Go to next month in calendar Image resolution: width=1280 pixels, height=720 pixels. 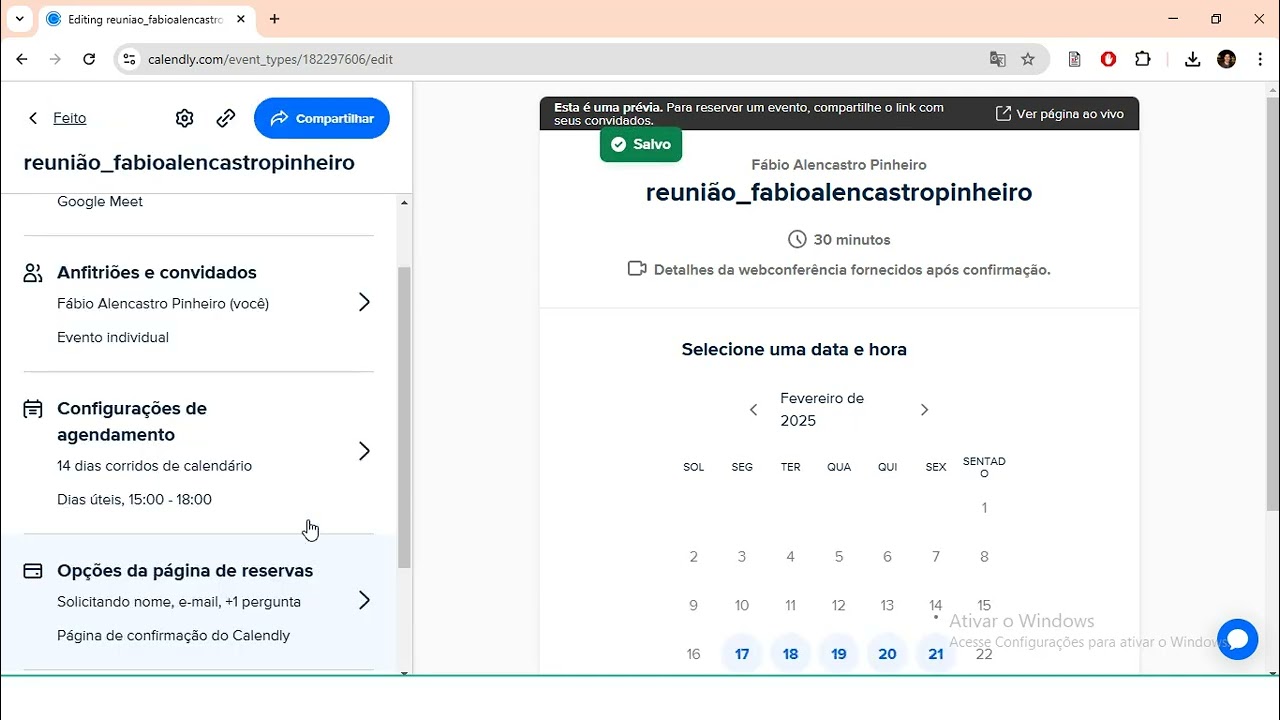pos(924,410)
